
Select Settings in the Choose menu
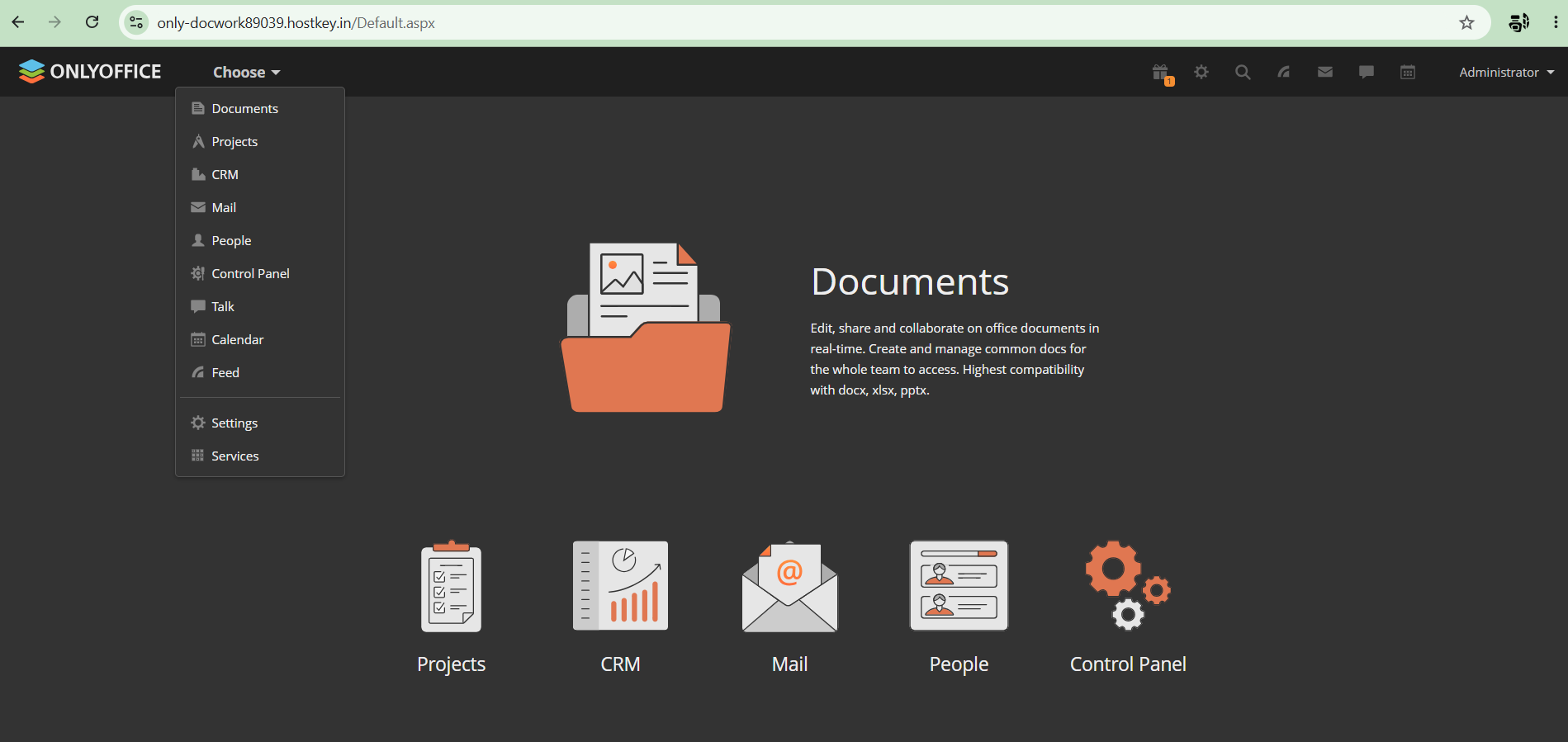click(260, 423)
